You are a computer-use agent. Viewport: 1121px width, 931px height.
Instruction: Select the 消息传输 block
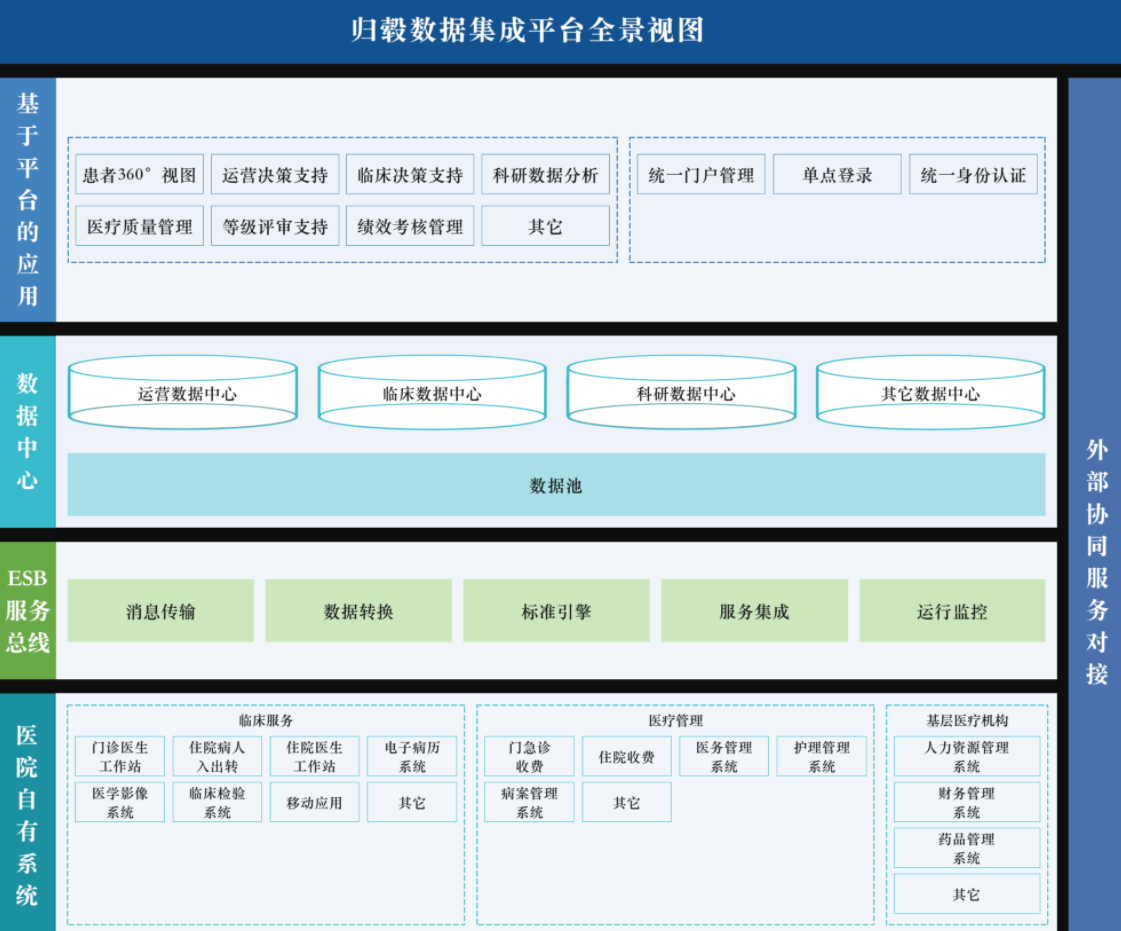coord(161,611)
